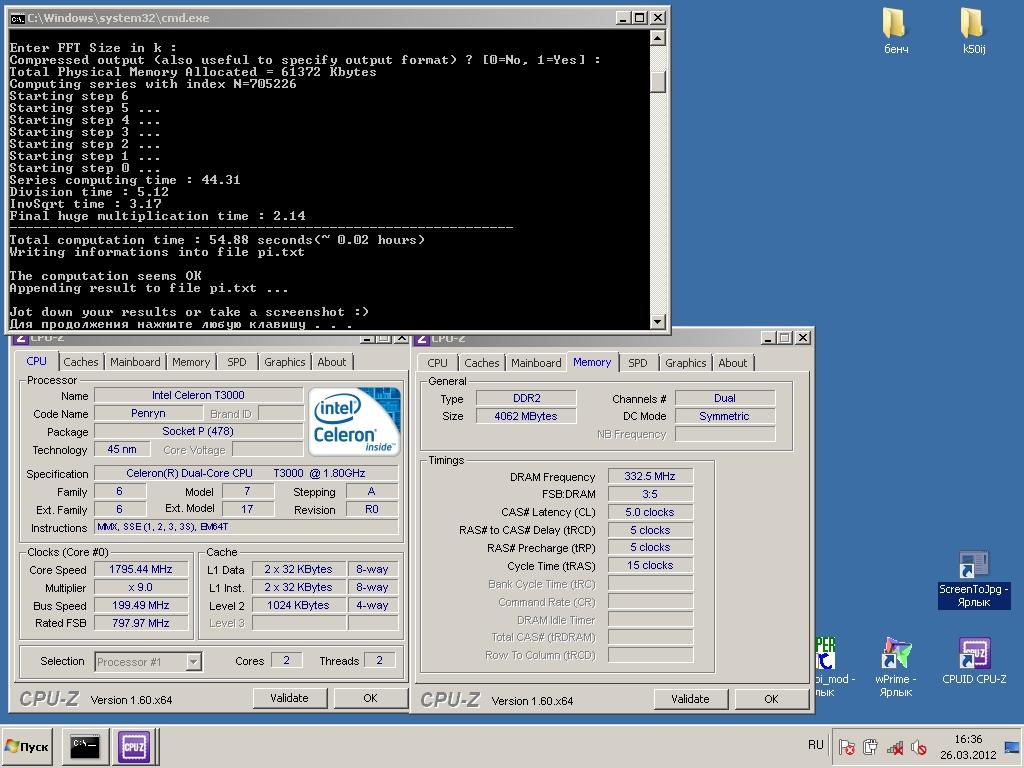
Task: Open Caches tab in right CPU-Z window
Action: click(481, 363)
